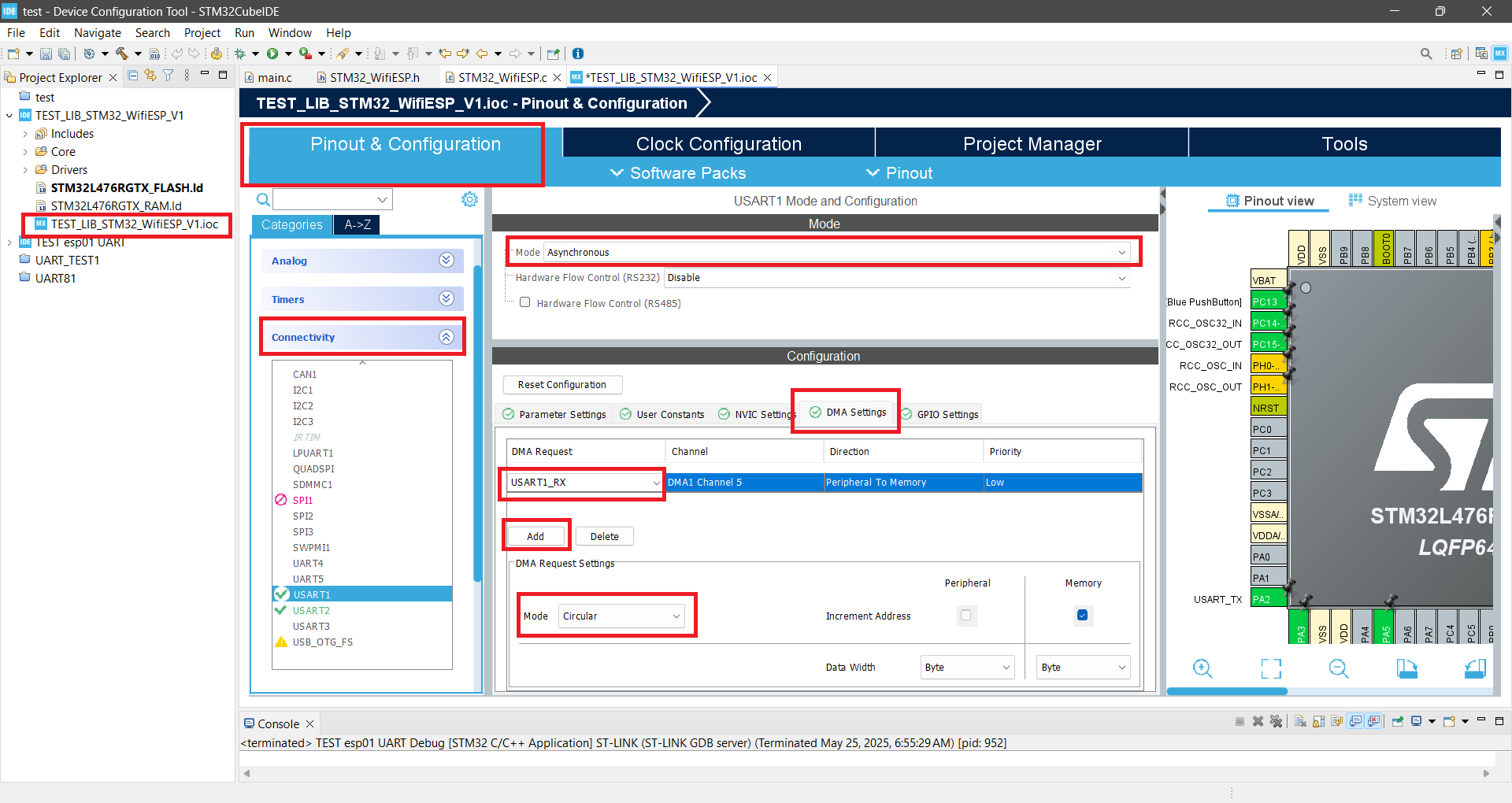This screenshot has width=1512, height=803.
Task: Open Hardware Flow Control (RS232) dropdown
Action: click(897, 278)
